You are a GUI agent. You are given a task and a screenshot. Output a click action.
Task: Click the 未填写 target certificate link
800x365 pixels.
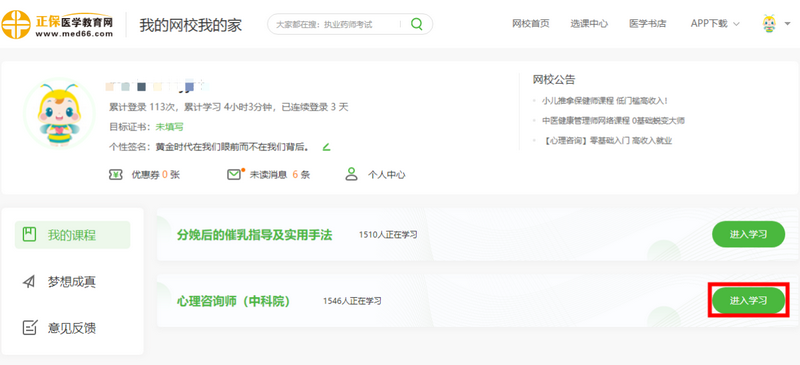169,127
